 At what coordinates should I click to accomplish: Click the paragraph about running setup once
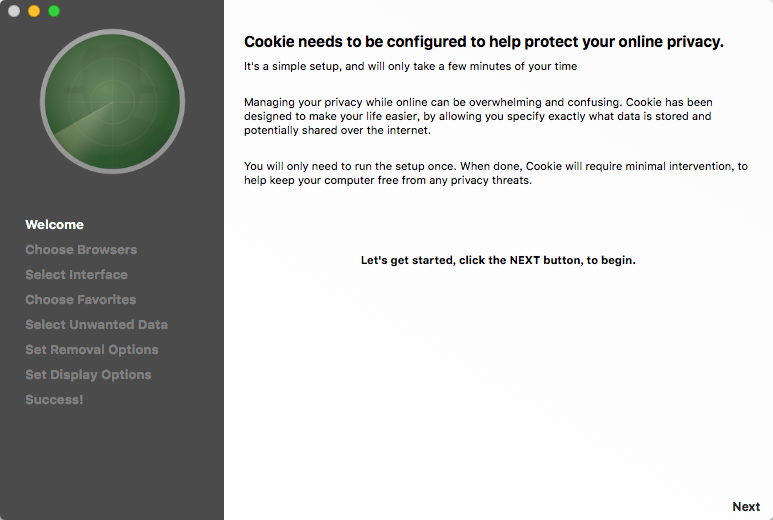click(x=495, y=173)
